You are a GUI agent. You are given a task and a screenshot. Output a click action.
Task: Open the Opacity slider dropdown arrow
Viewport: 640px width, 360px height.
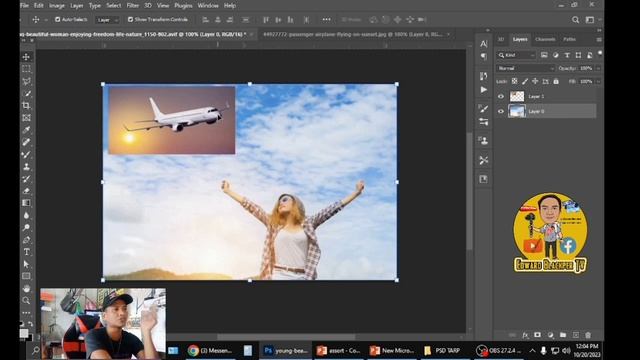598,68
